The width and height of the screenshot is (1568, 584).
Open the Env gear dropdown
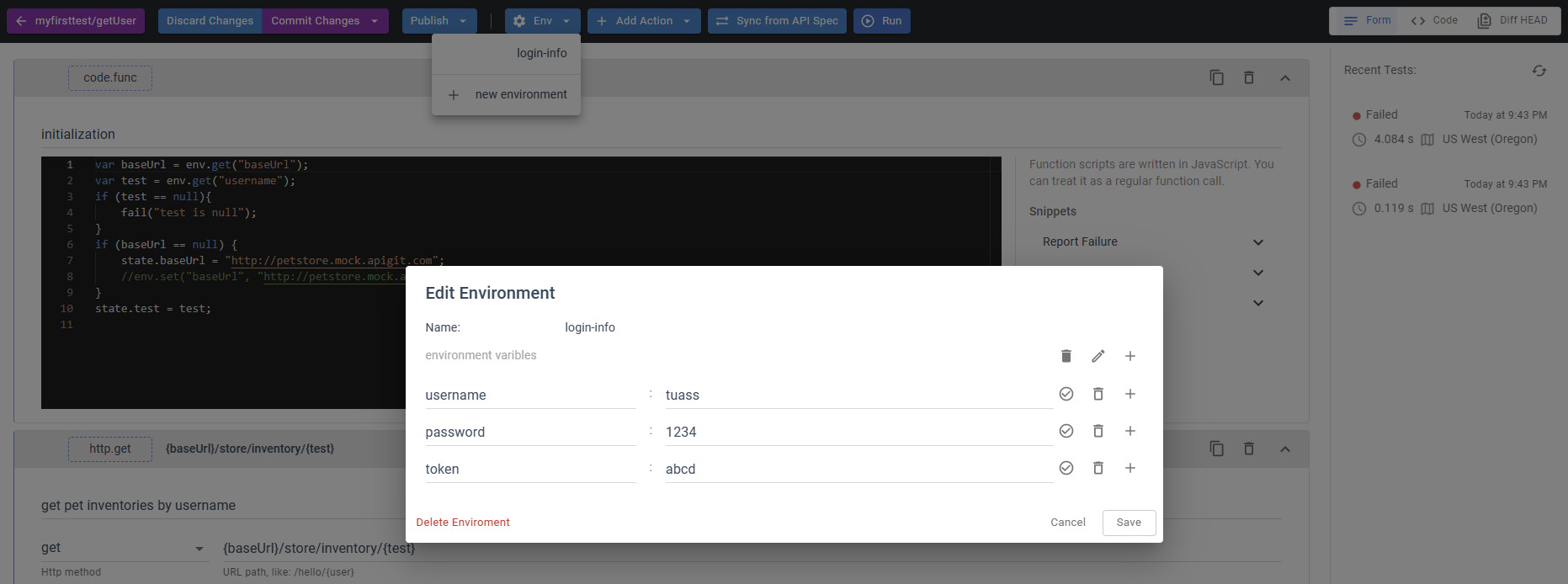point(543,21)
